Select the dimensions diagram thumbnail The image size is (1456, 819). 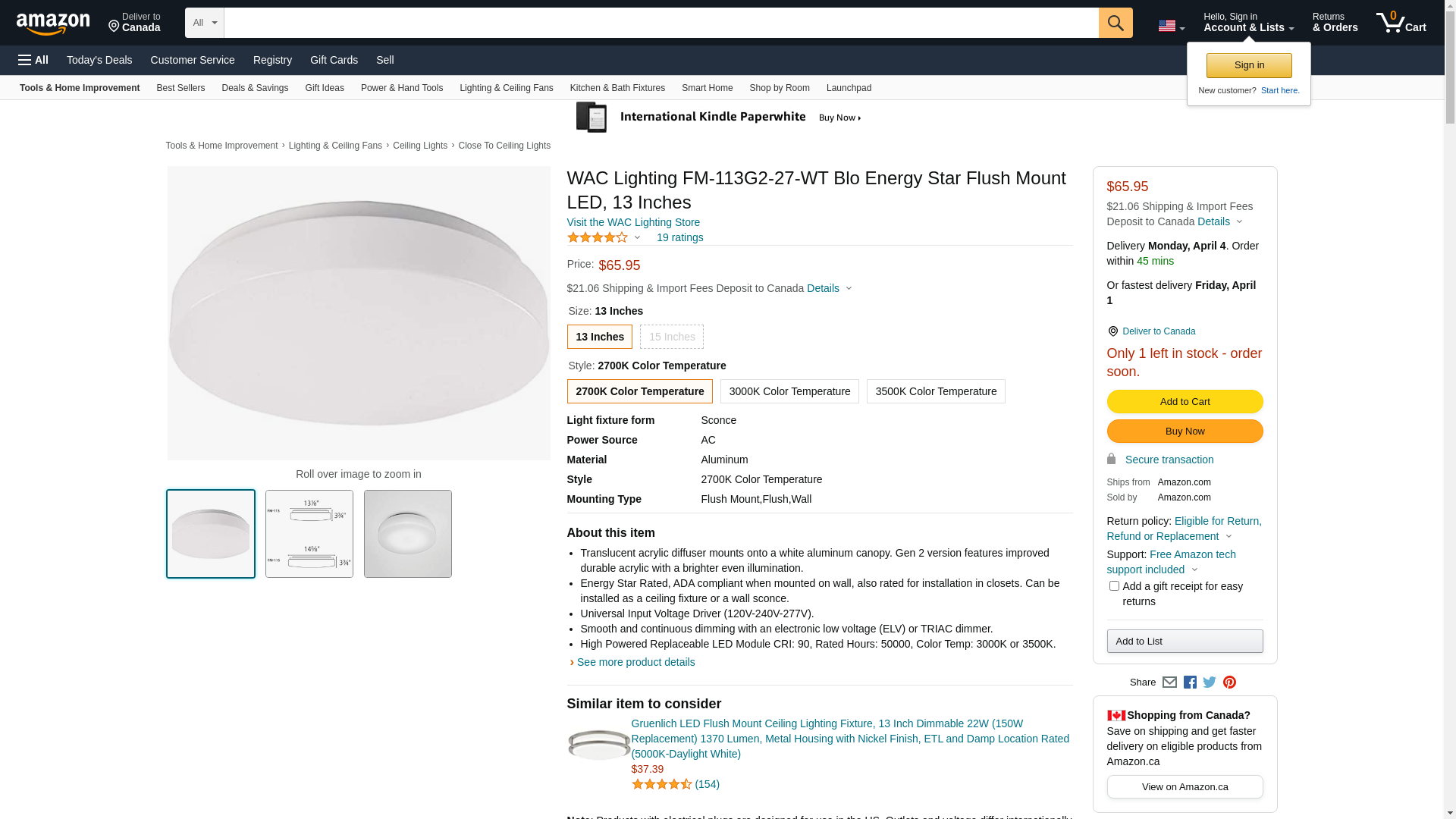tap(309, 534)
